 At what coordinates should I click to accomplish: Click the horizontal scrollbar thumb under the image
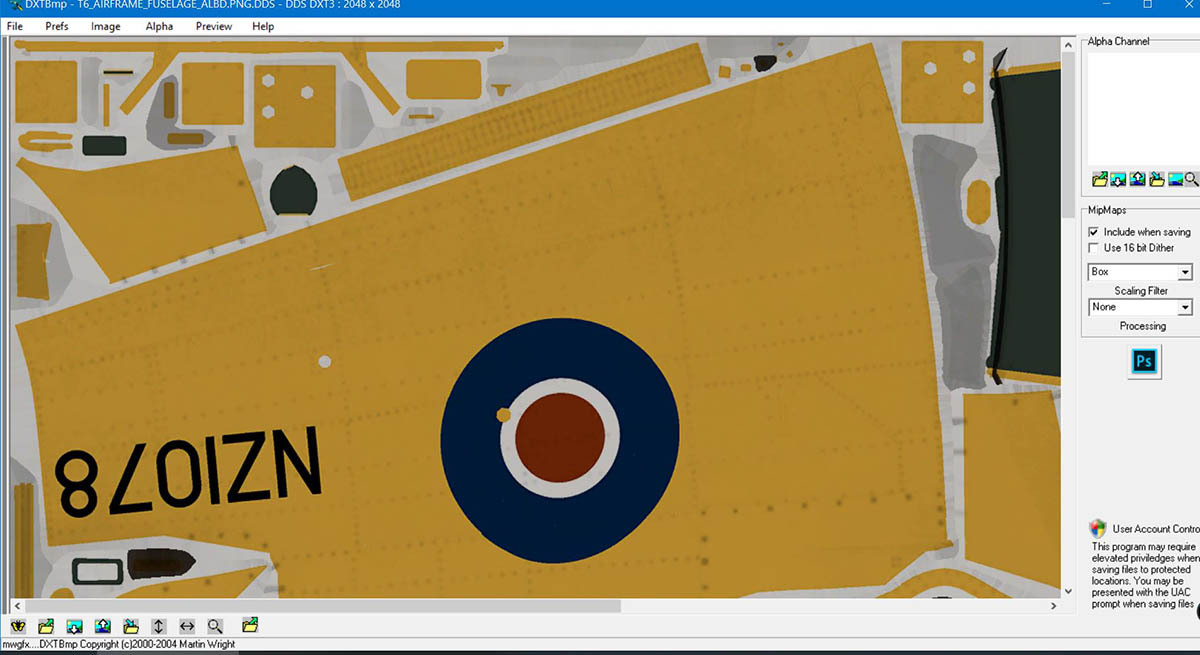[x=322, y=606]
